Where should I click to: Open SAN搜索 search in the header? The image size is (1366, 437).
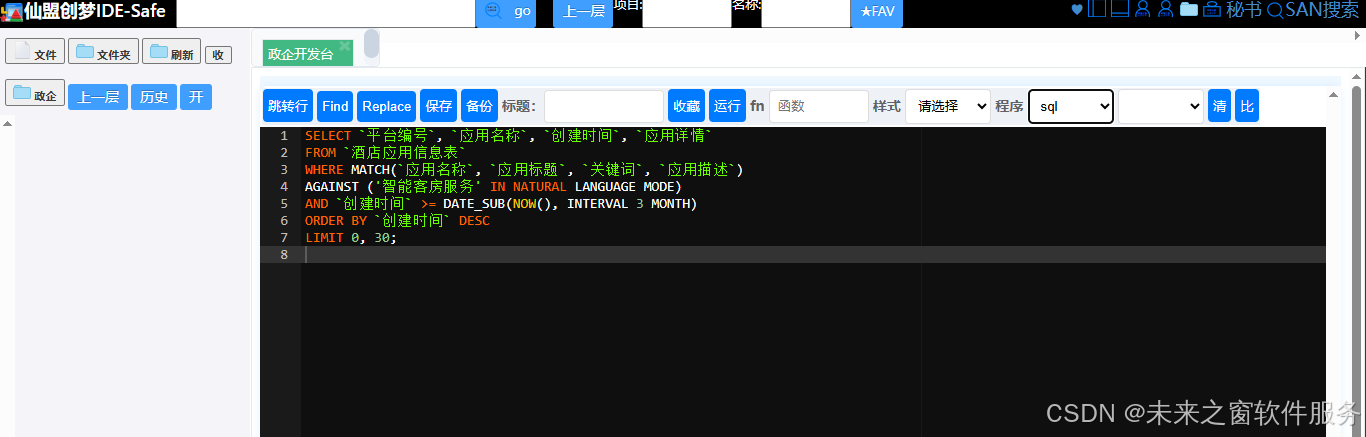click(1313, 10)
